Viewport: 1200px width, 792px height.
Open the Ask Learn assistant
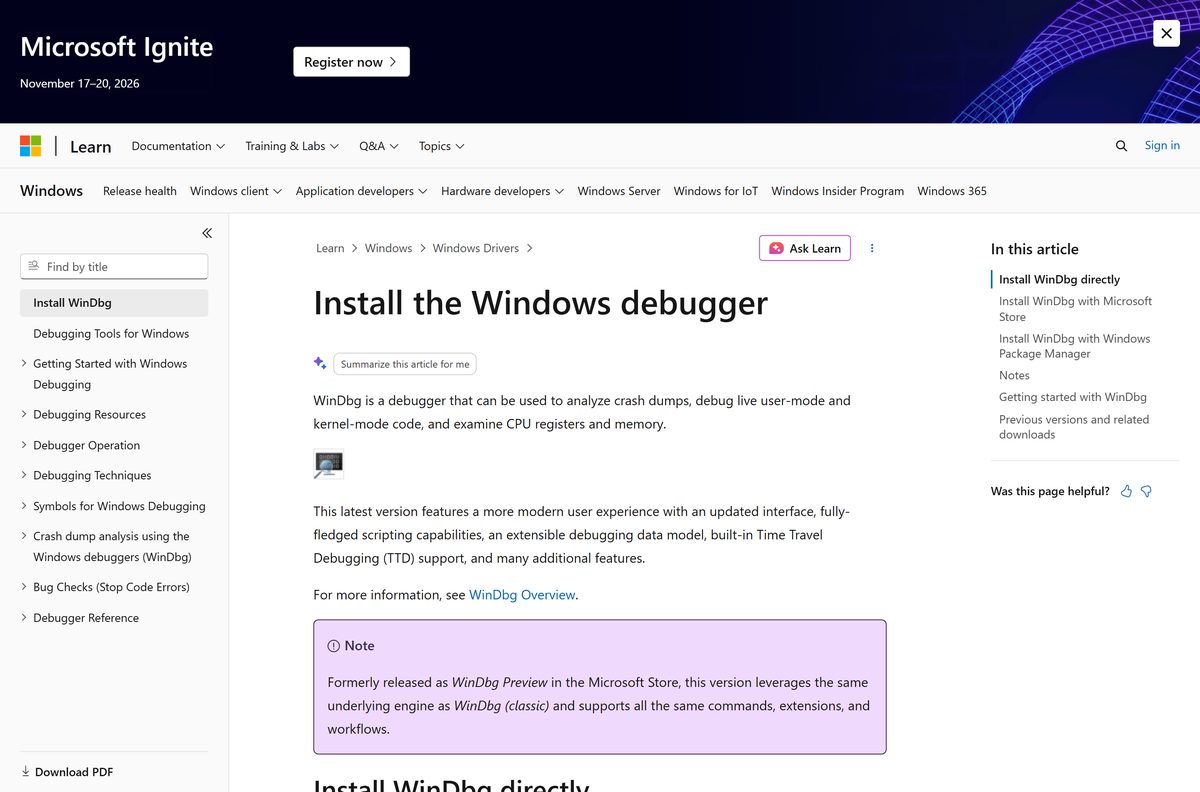(805, 248)
